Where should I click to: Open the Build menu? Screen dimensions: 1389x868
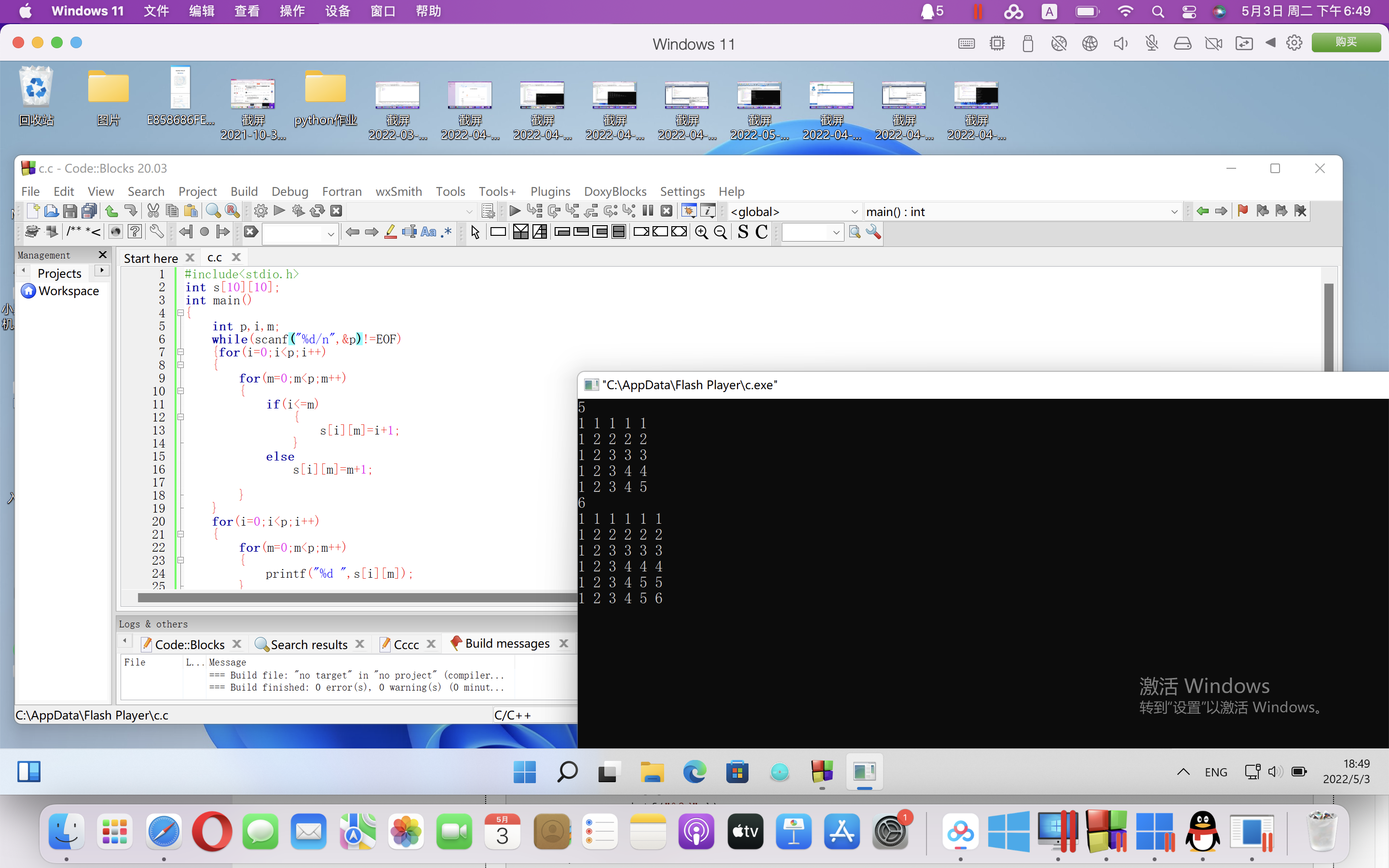tap(244, 191)
